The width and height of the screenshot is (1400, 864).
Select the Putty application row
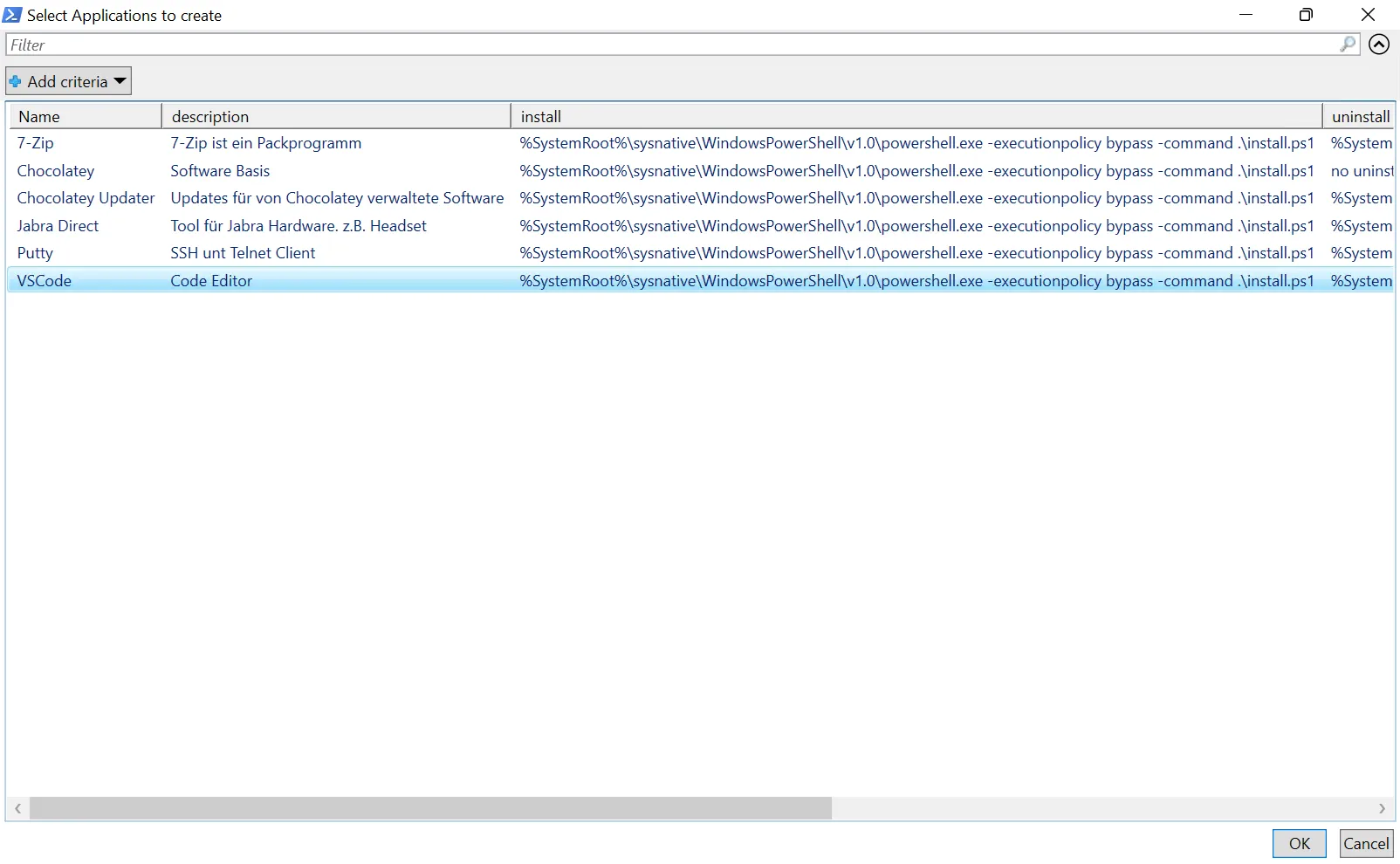[x=701, y=253]
